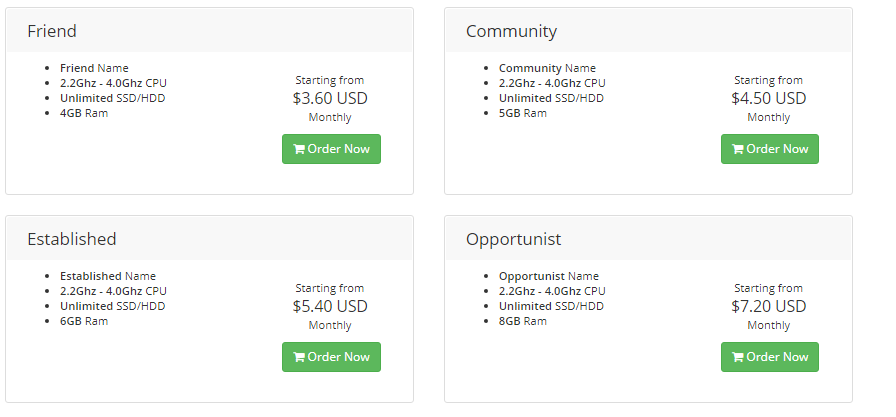This screenshot has height=417, width=896.
Task: Select the Community plan heading
Action: tap(511, 31)
